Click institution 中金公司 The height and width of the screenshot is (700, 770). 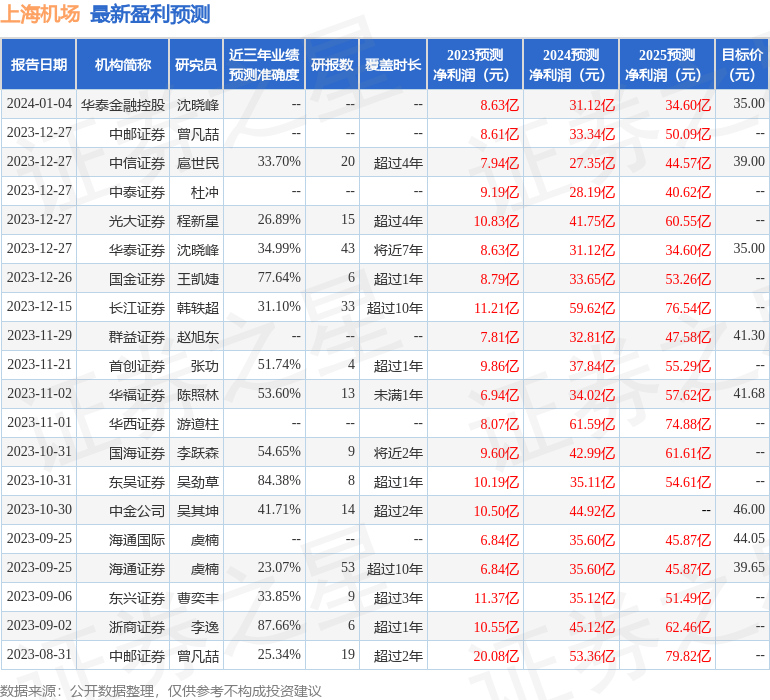(x=137, y=510)
